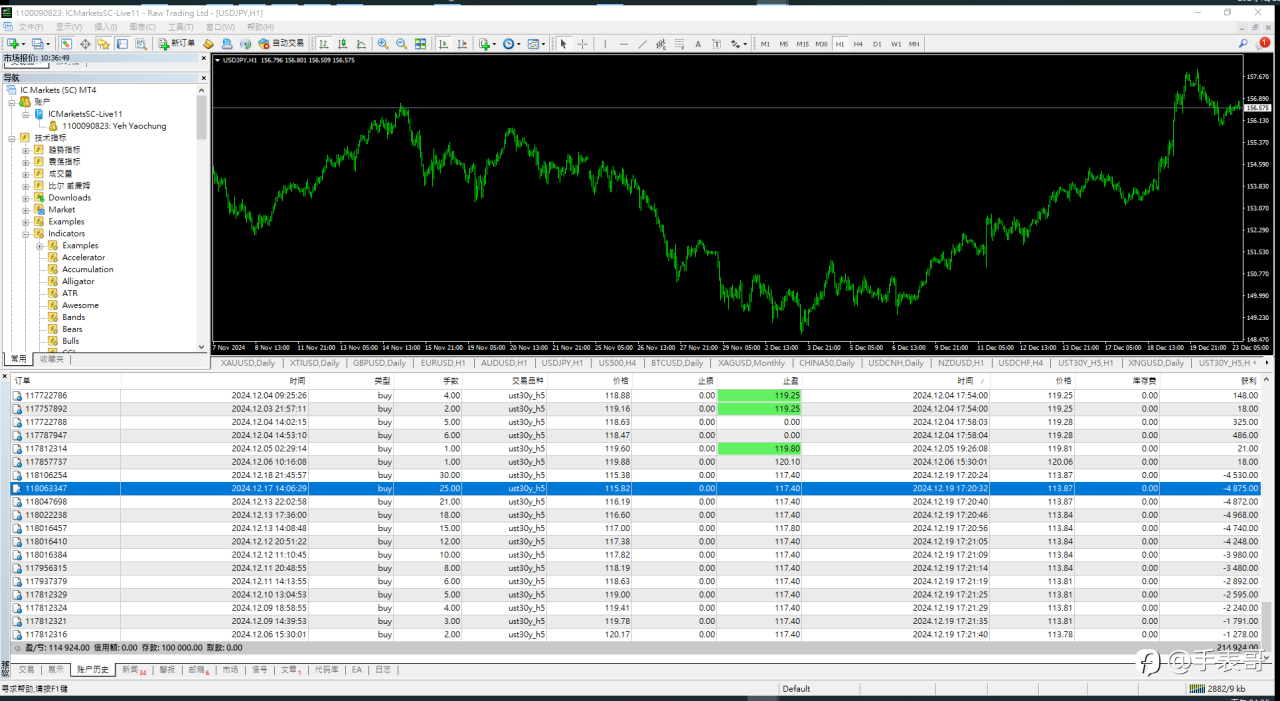Zoom out of the chart
1280x701 pixels.
tap(401, 44)
